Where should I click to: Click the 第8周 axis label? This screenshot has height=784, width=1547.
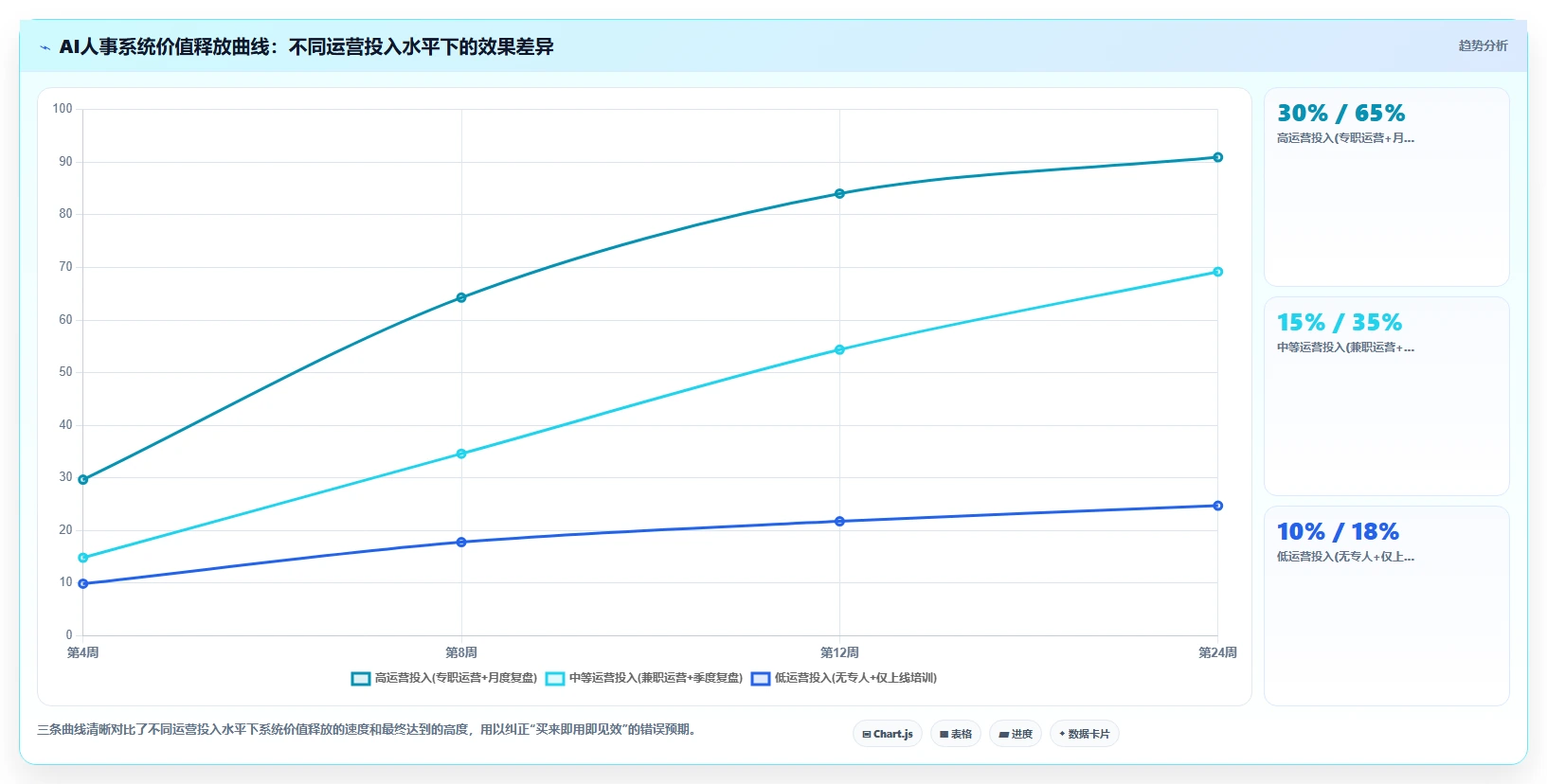click(x=461, y=652)
